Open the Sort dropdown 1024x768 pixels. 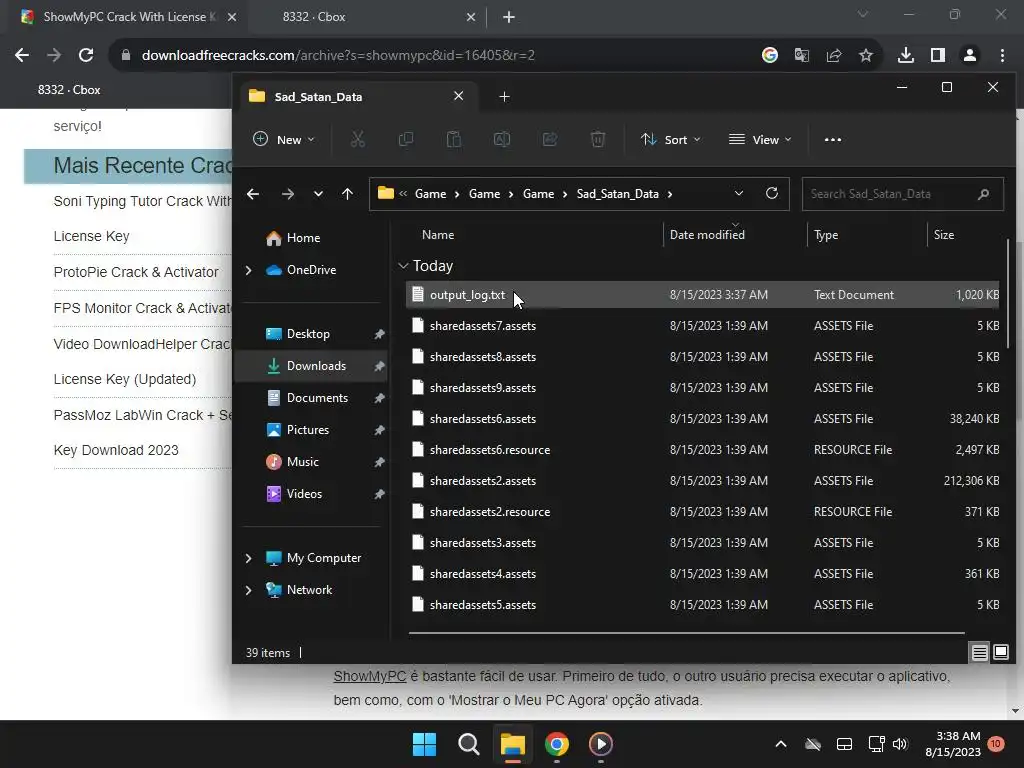(671, 140)
